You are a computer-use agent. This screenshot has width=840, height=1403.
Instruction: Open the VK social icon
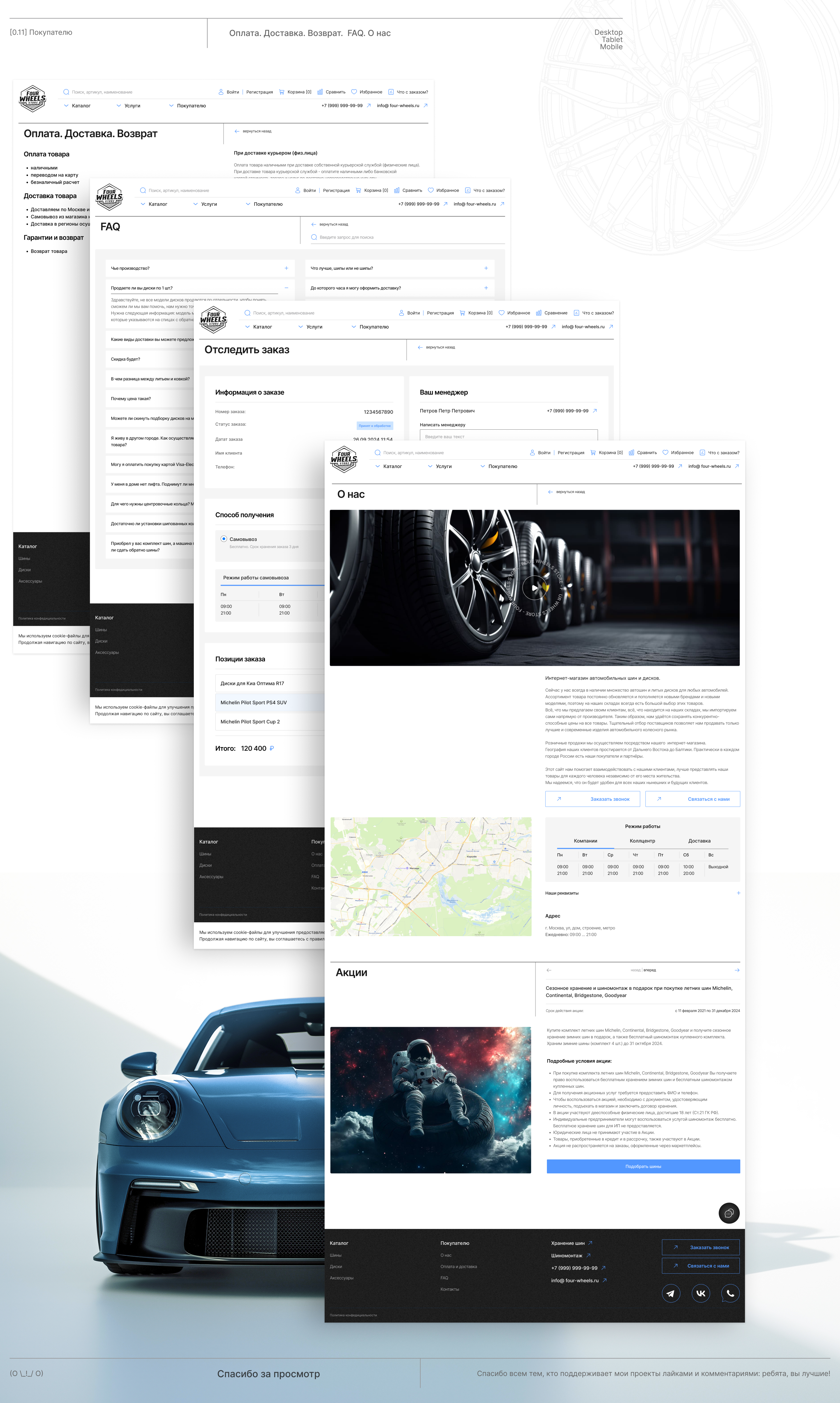(x=701, y=1293)
